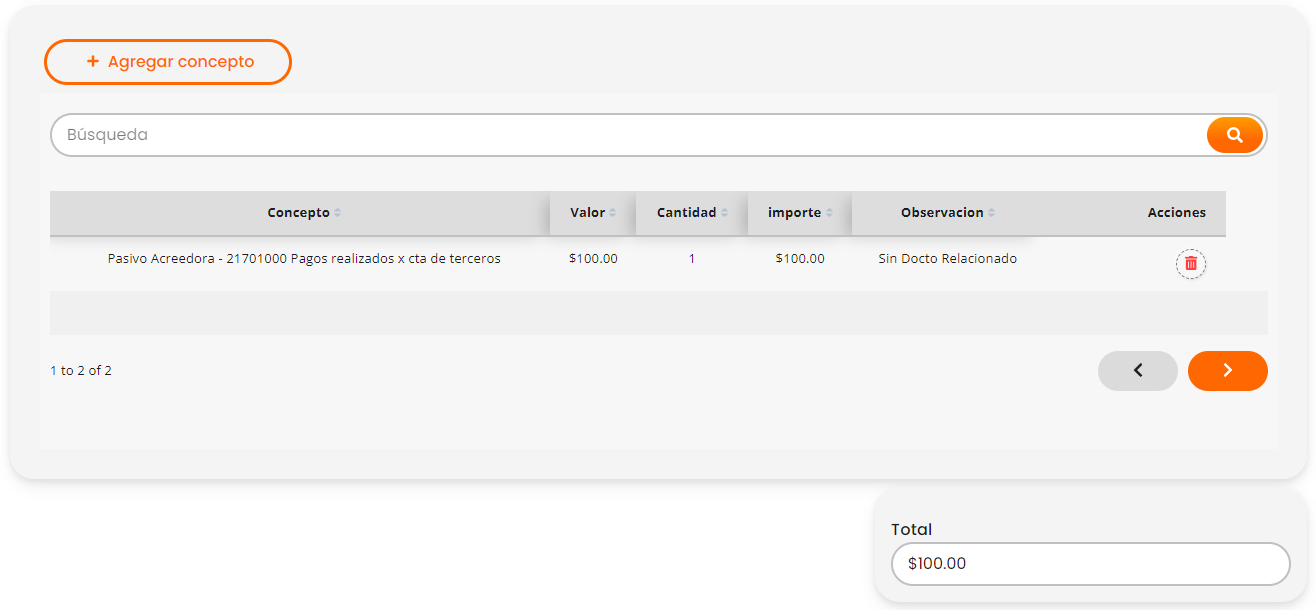Click the $100.00 amount in importe column
Viewport: 1316px width, 610px height.
800,259
